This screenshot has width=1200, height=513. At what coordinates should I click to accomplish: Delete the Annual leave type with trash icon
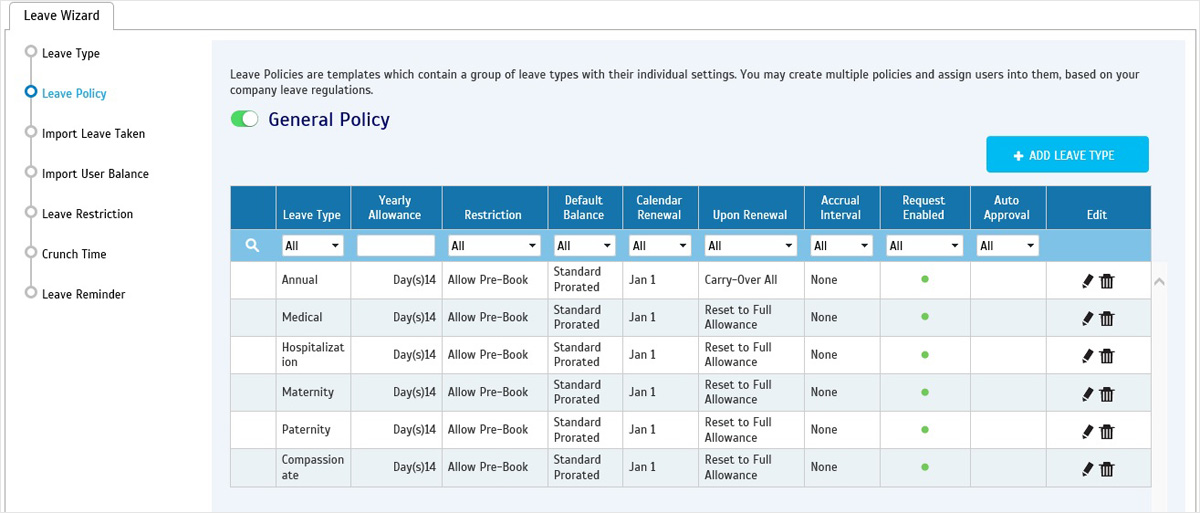[1107, 281]
